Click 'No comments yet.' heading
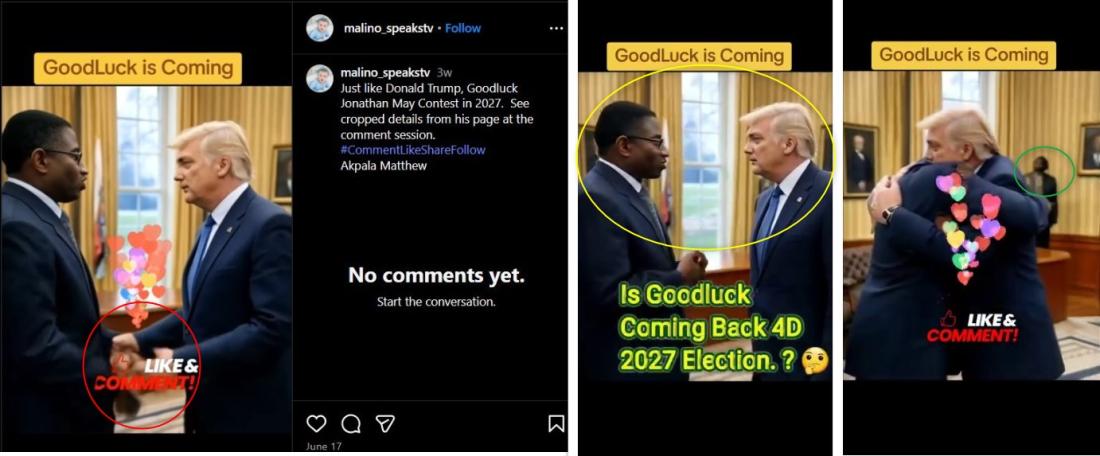 point(436,275)
